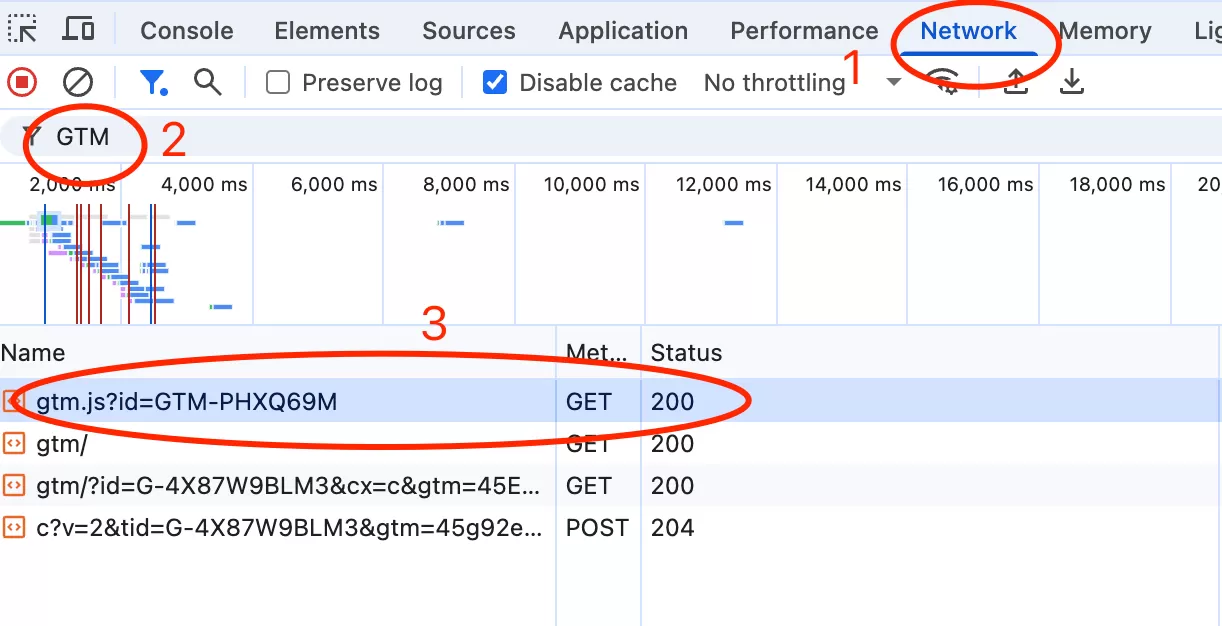1222x626 pixels.
Task: Click the 204 status cell
Action: [672, 527]
